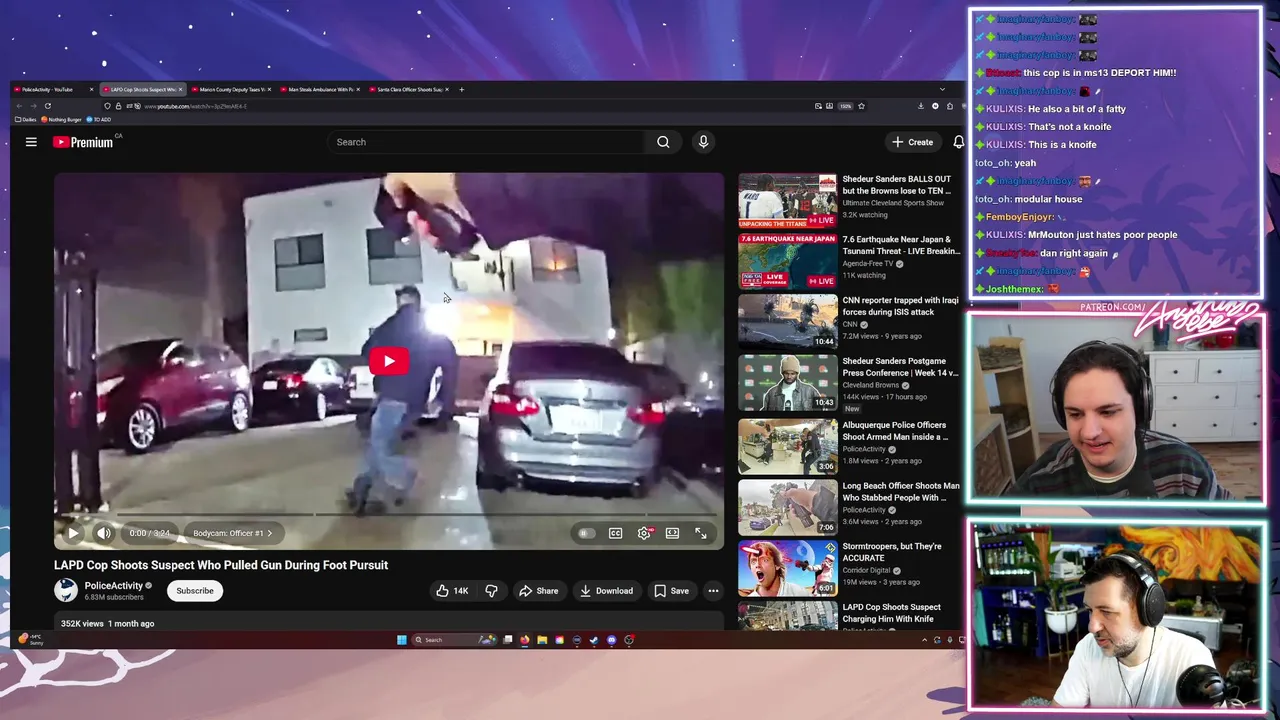Open the TO ADD bookmark
The width and height of the screenshot is (1280, 720).
coord(98,119)
